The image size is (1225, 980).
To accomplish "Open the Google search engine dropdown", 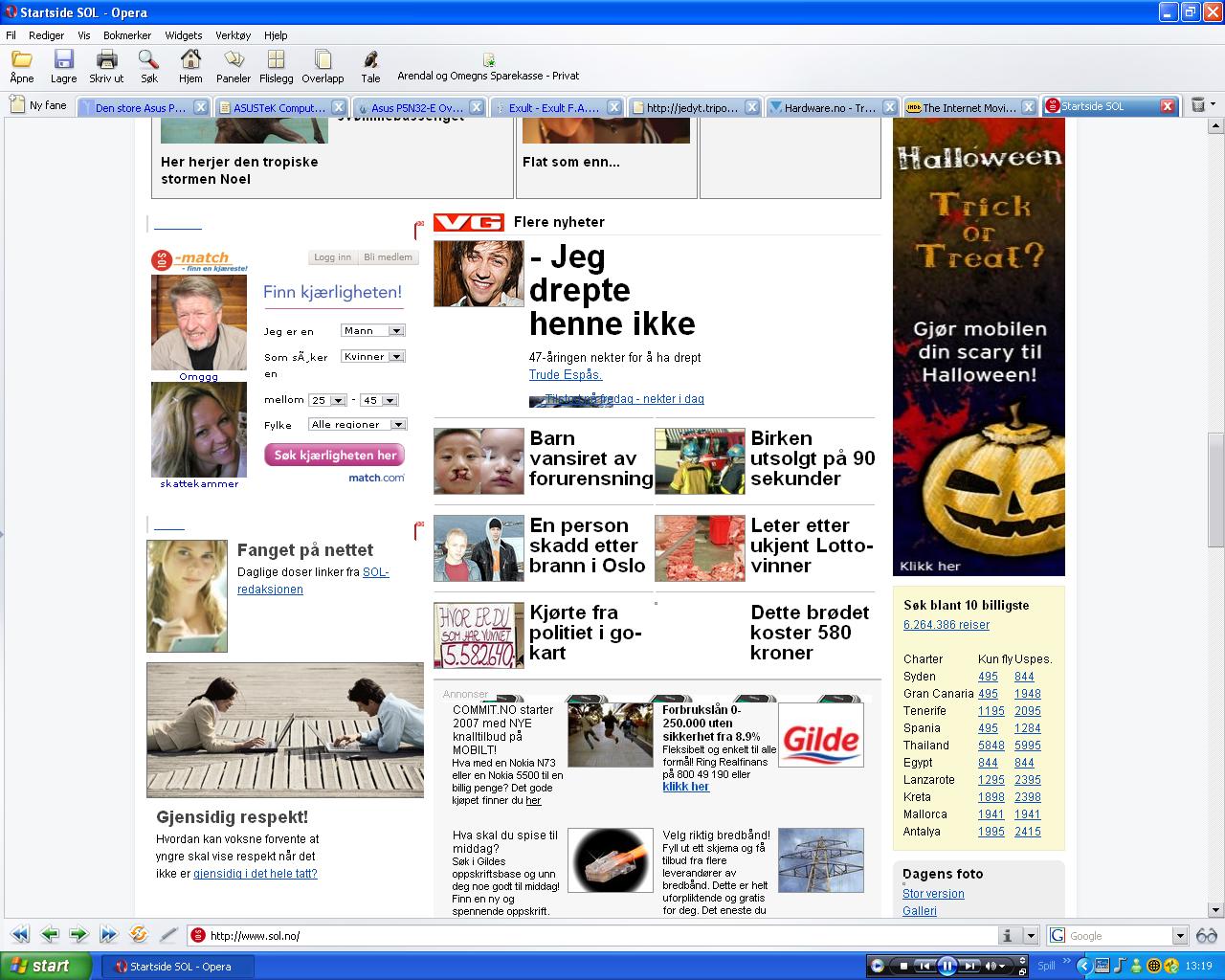I will pyautogui.click(x=1179, y=936).
